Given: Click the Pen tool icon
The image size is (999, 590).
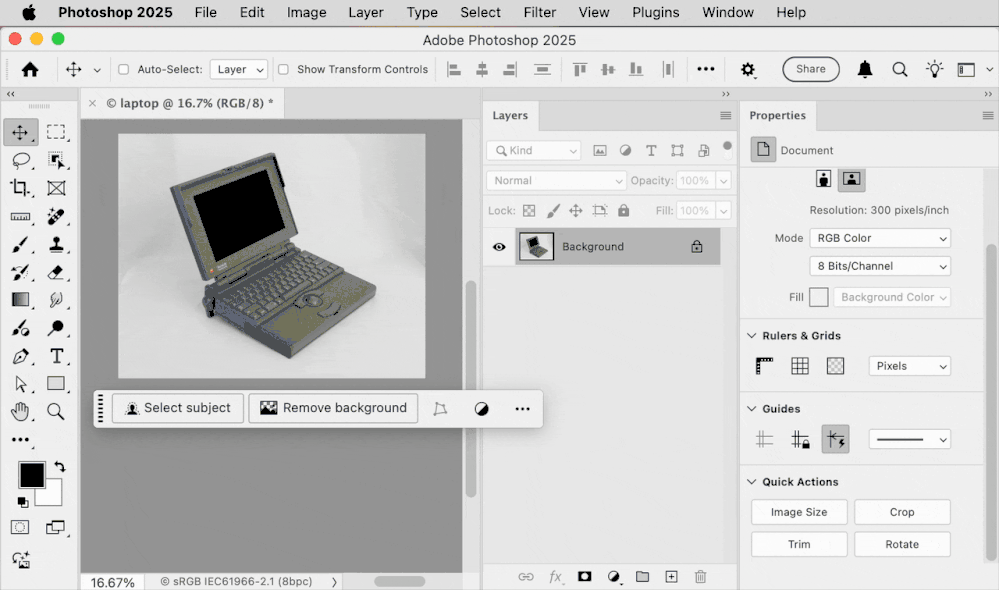Looking at the screenshot, I should pyautogui.click(x=20, y=356).
